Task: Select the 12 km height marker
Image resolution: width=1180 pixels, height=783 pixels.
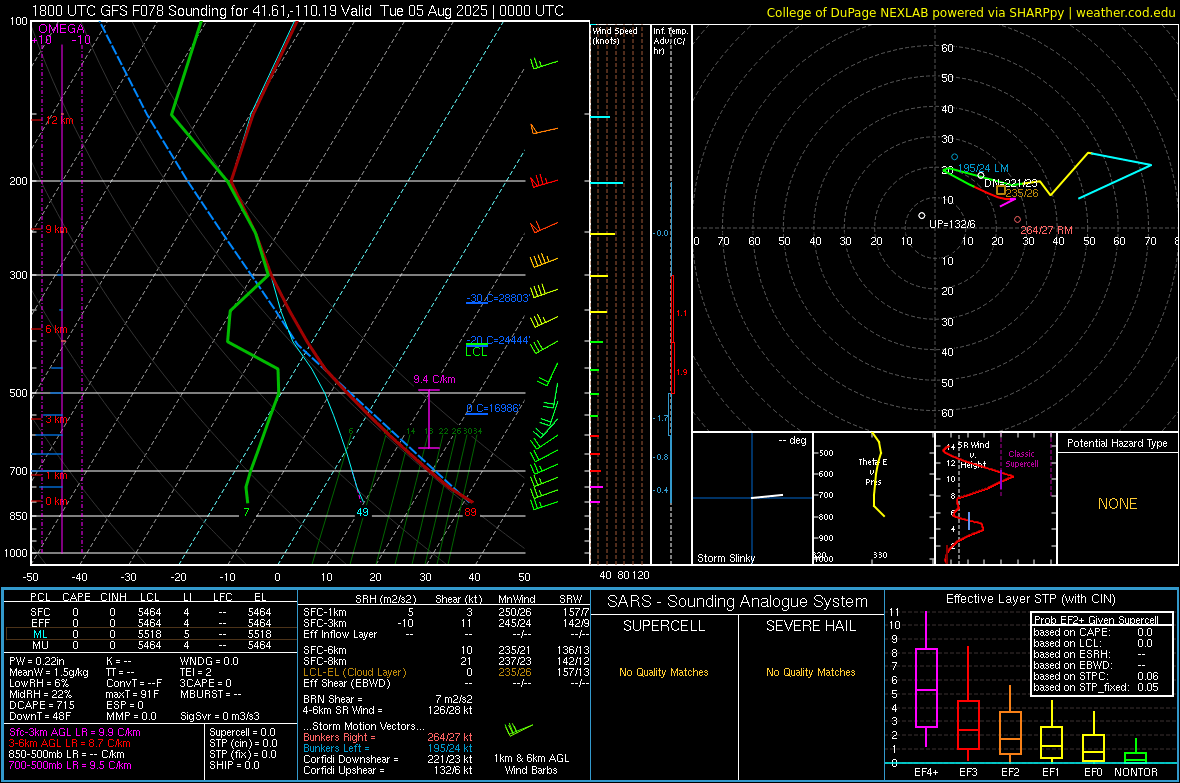Action: (x=59, y=120)
